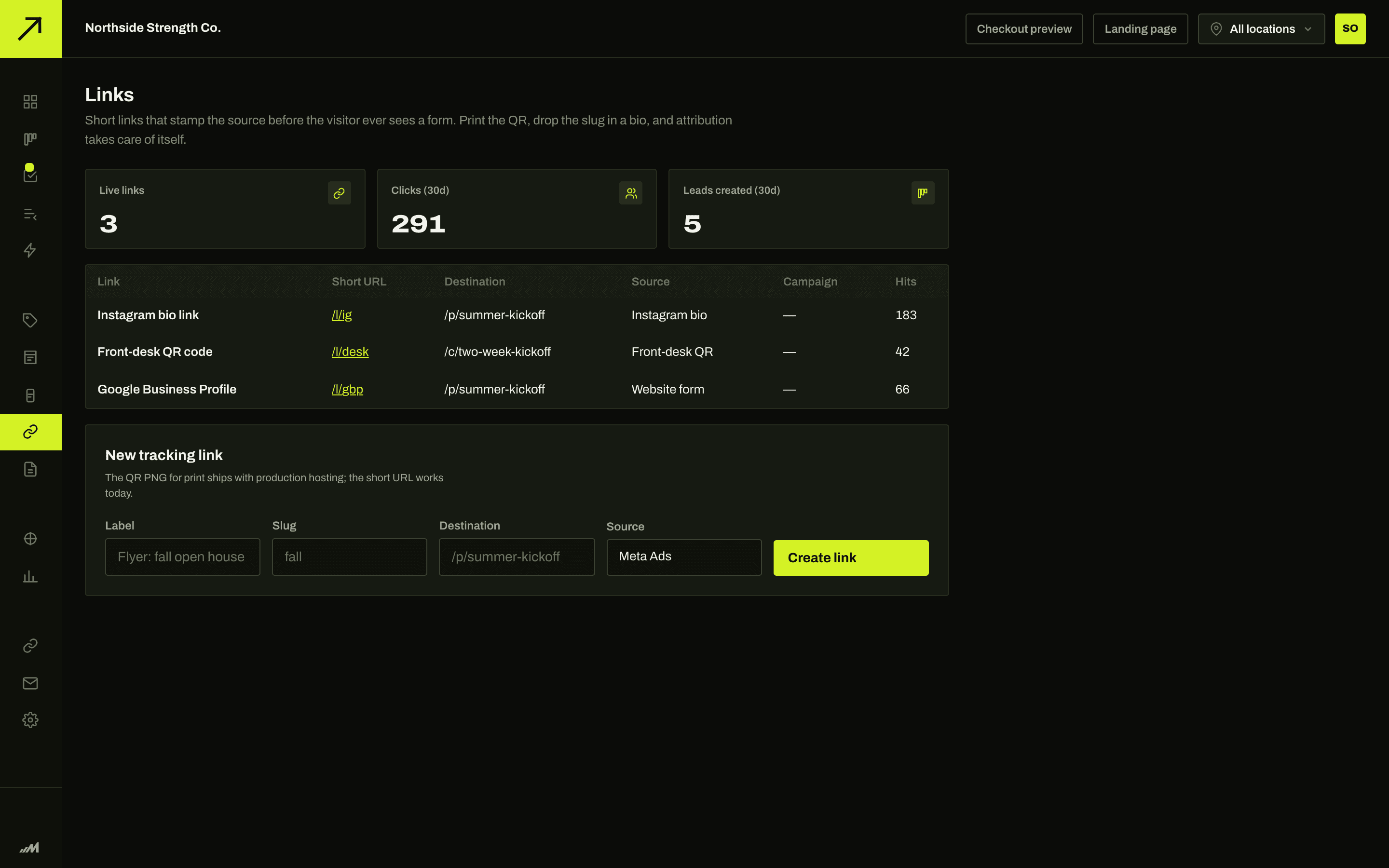
Task: Follow the /l/ig short URL
Action: click(341, 315)
